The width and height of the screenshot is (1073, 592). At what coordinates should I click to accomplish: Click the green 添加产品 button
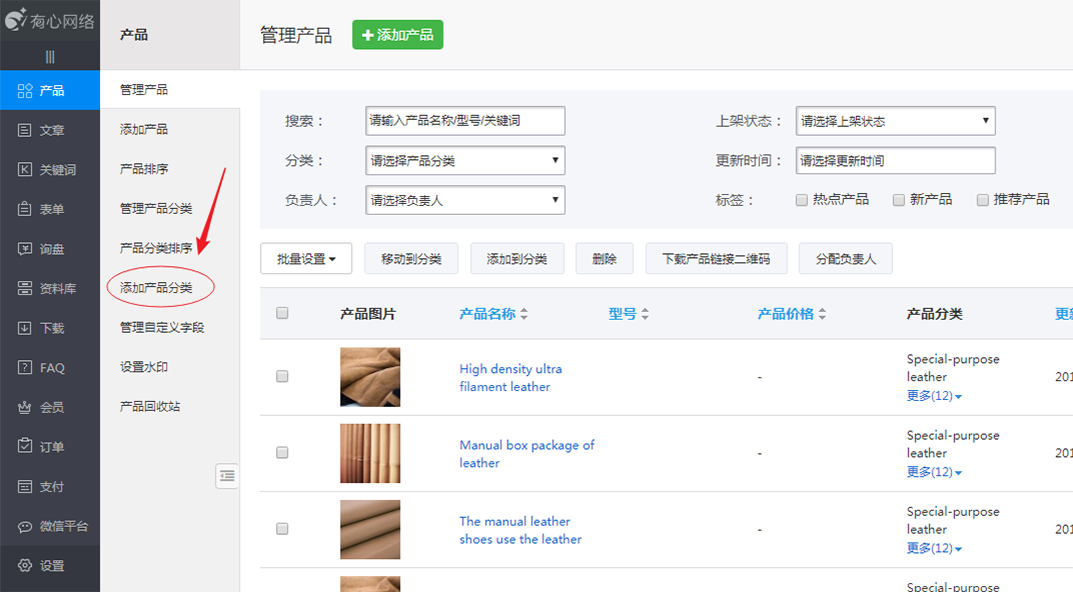pyautogui.click(x=397, y=35)
